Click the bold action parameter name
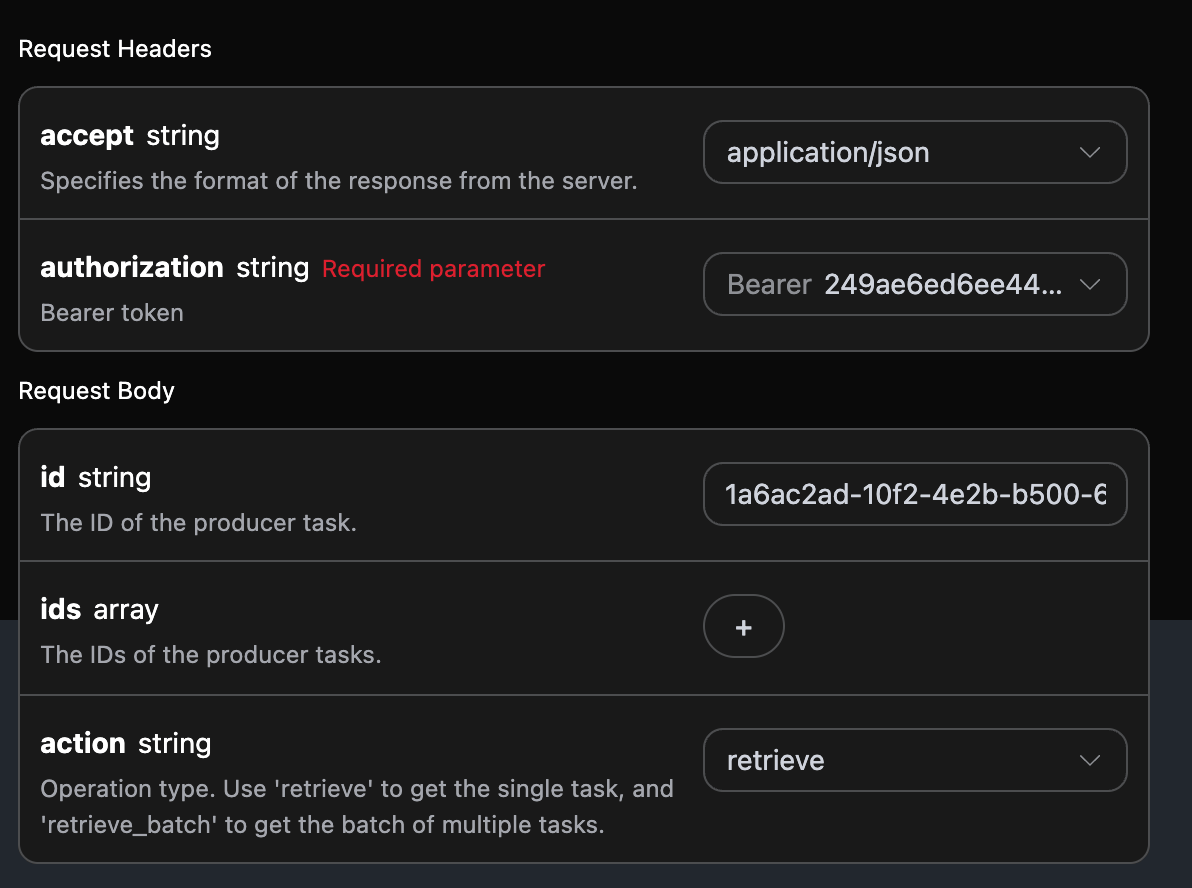Viewport: 1192px width, 888px height. (82, 744)
